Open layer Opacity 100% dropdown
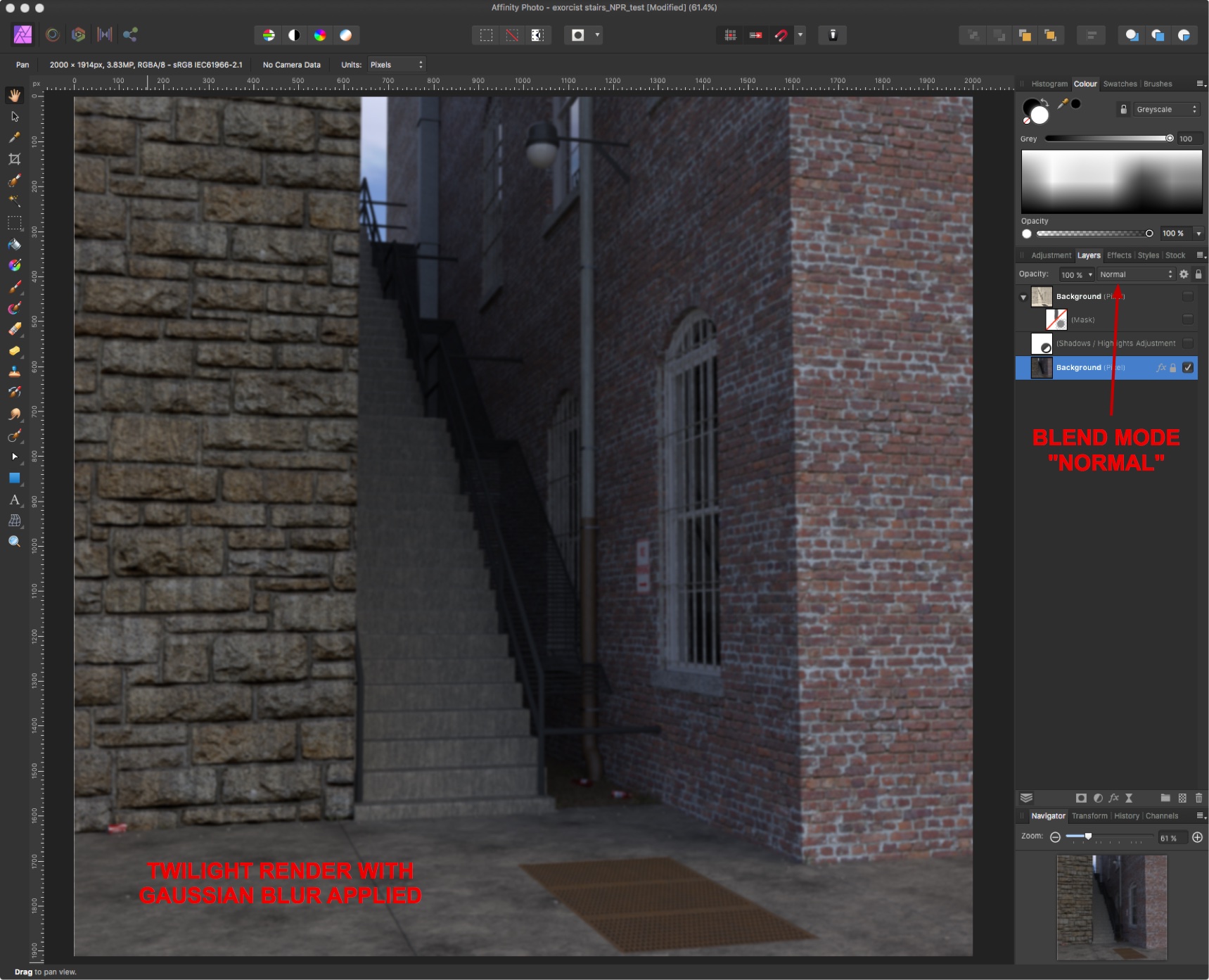The height and width of the screenshot is (980, 1209). [1091, 274]
